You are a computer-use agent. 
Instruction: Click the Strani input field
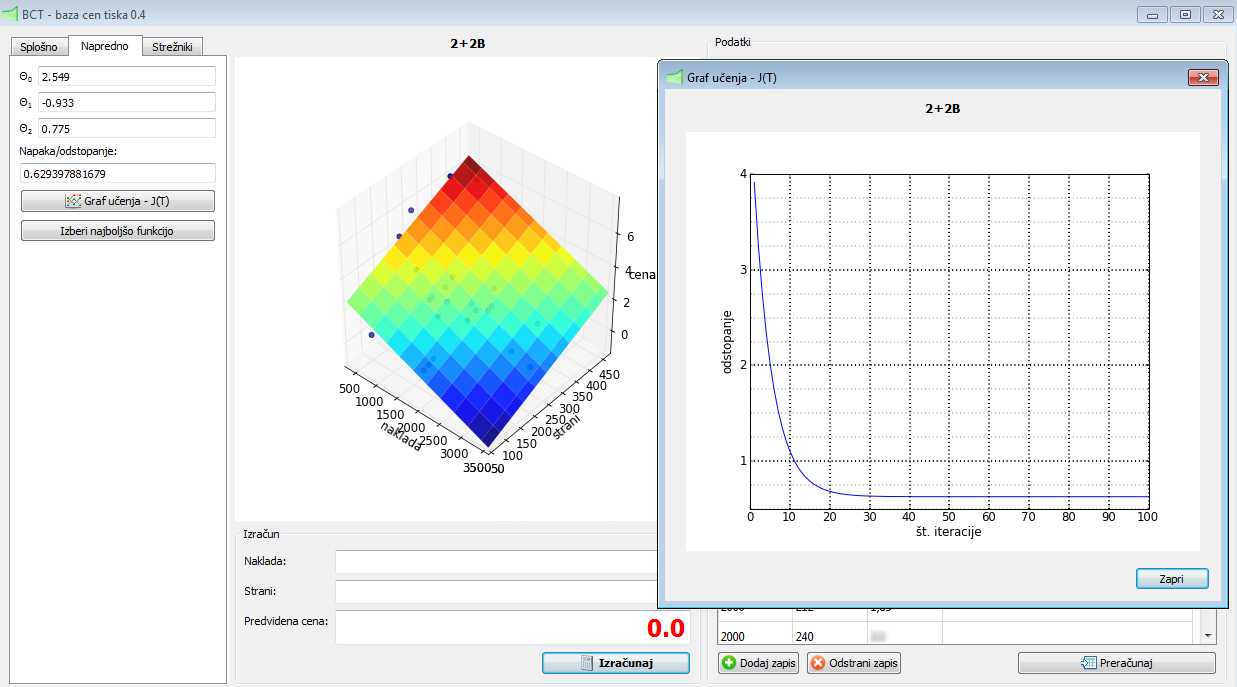pos(495,591)
